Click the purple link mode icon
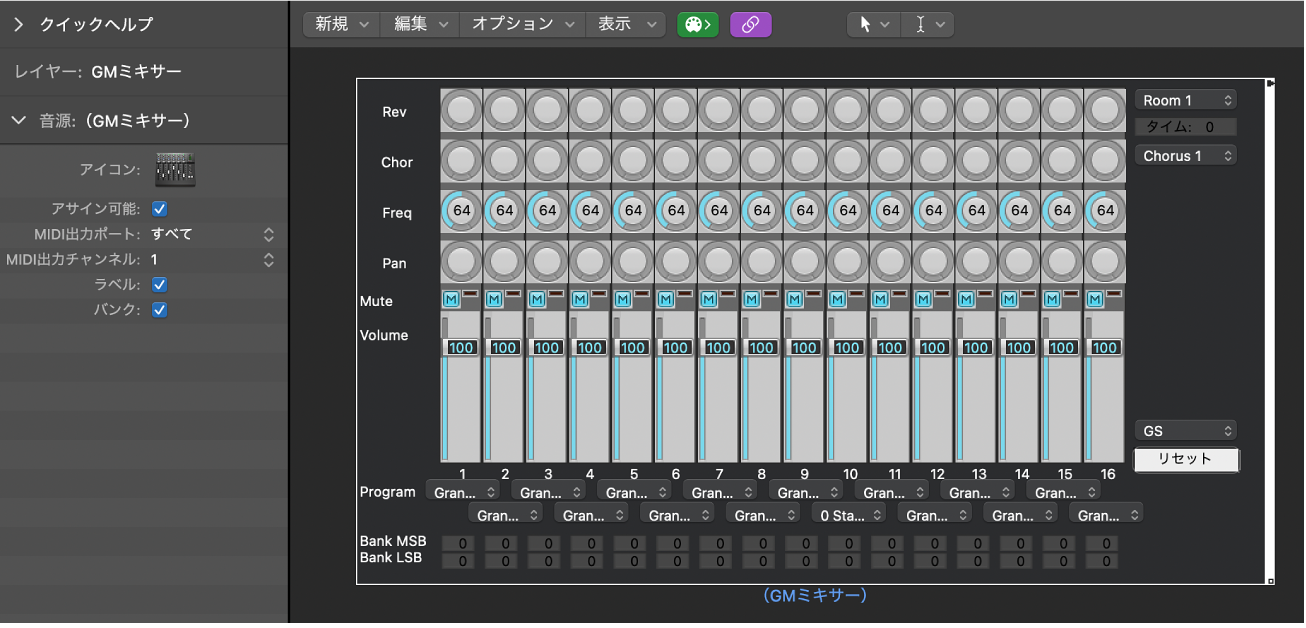1306x628 pixels. click(x=749, y=23)
